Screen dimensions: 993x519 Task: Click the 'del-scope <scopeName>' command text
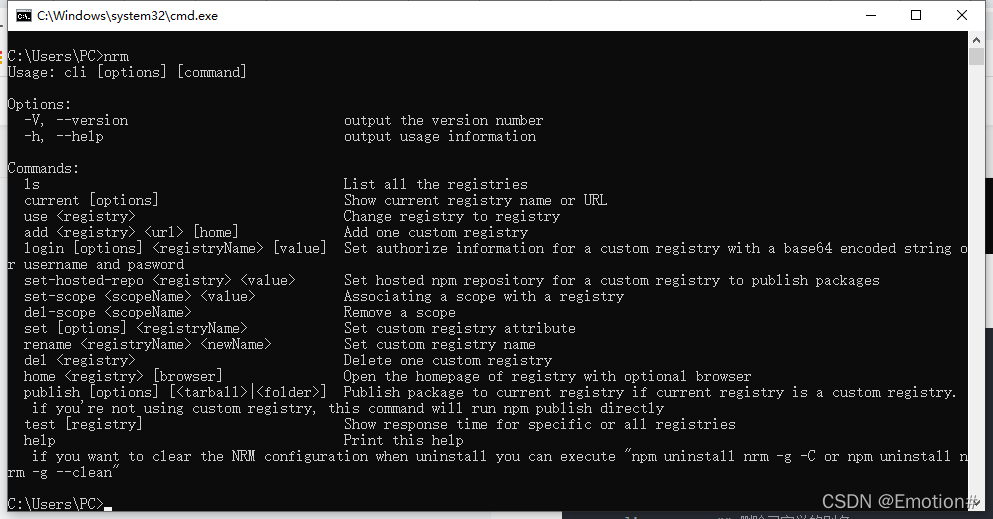click(108, 312)
